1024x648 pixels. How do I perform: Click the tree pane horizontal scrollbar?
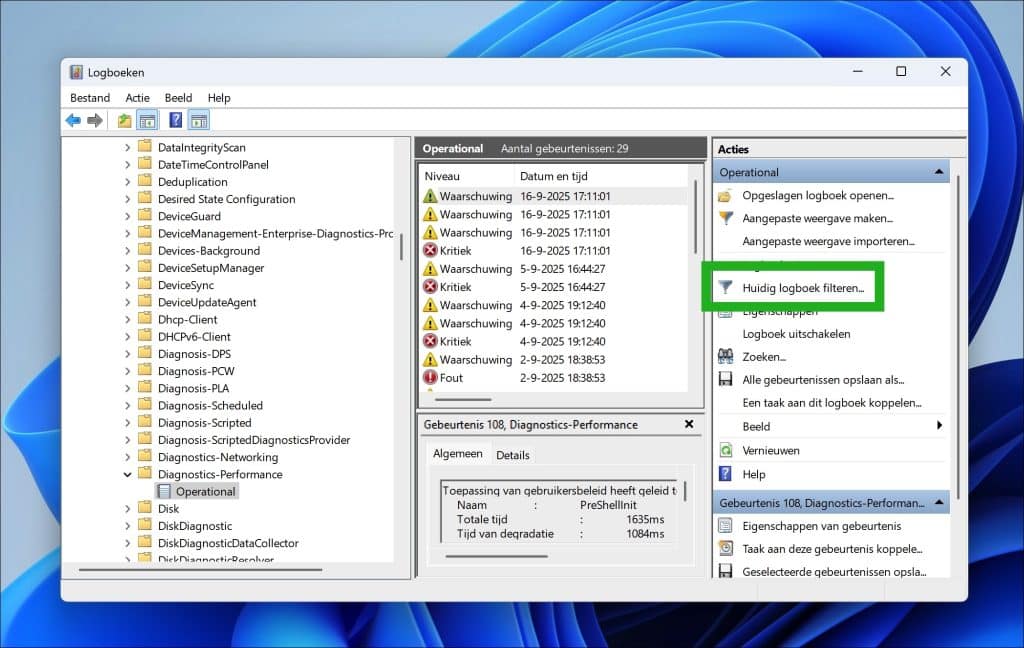[x=201, y=570]
